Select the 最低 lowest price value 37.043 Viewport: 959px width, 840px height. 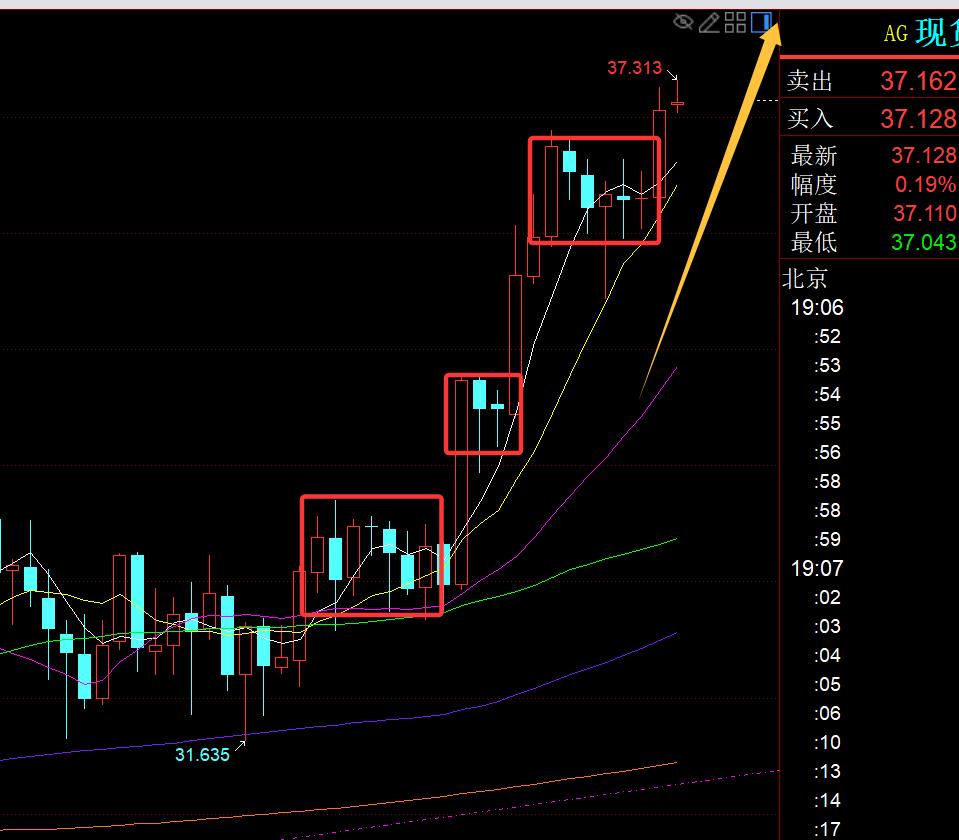pos(923,243)
